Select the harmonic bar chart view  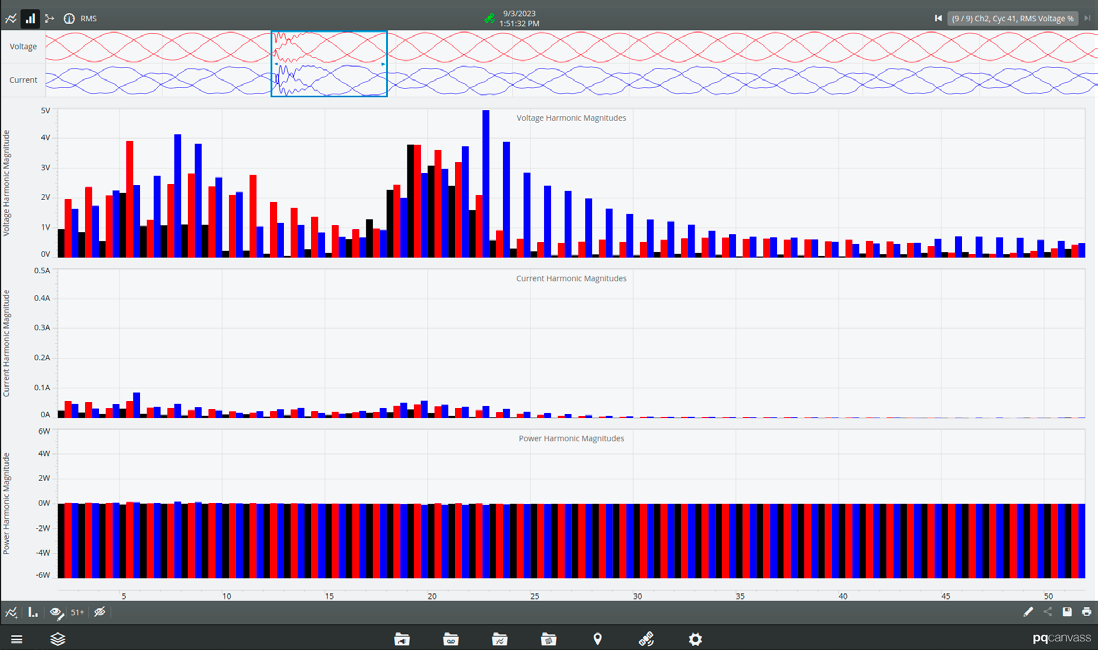point(31,18)
